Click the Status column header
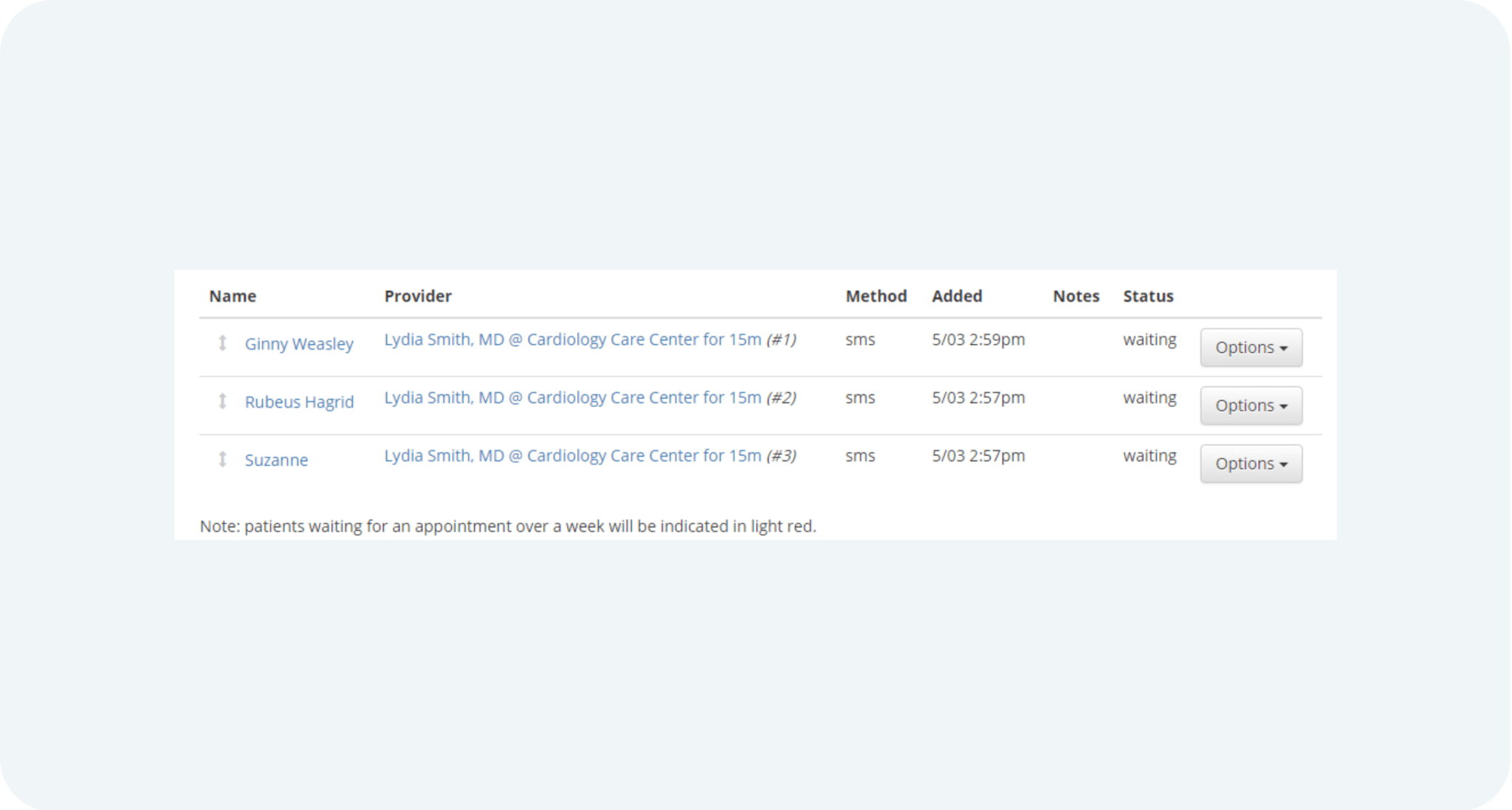This screenshot has width=1512, height=810. pyautogui.click(x=1148, y=296)
